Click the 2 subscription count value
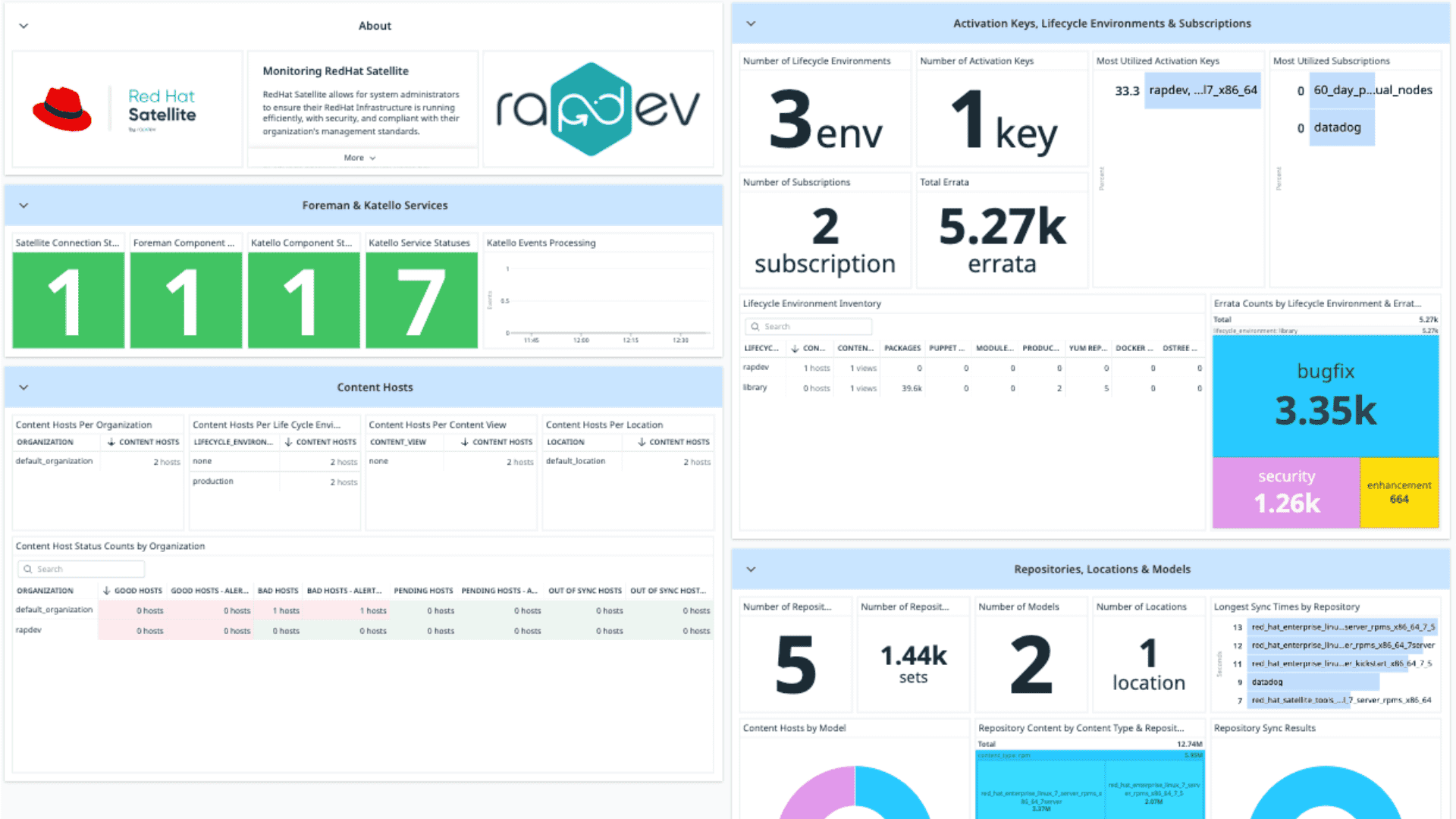 click(x=825, y=241)
